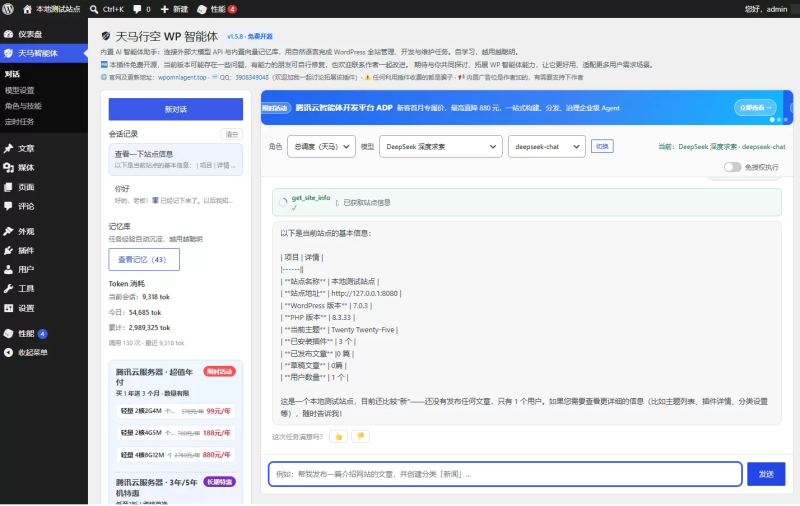Image resolution: width=800 pixels, height=506 pixels.
Task: Click into the chat message input field
Action: tap(505, 474)
